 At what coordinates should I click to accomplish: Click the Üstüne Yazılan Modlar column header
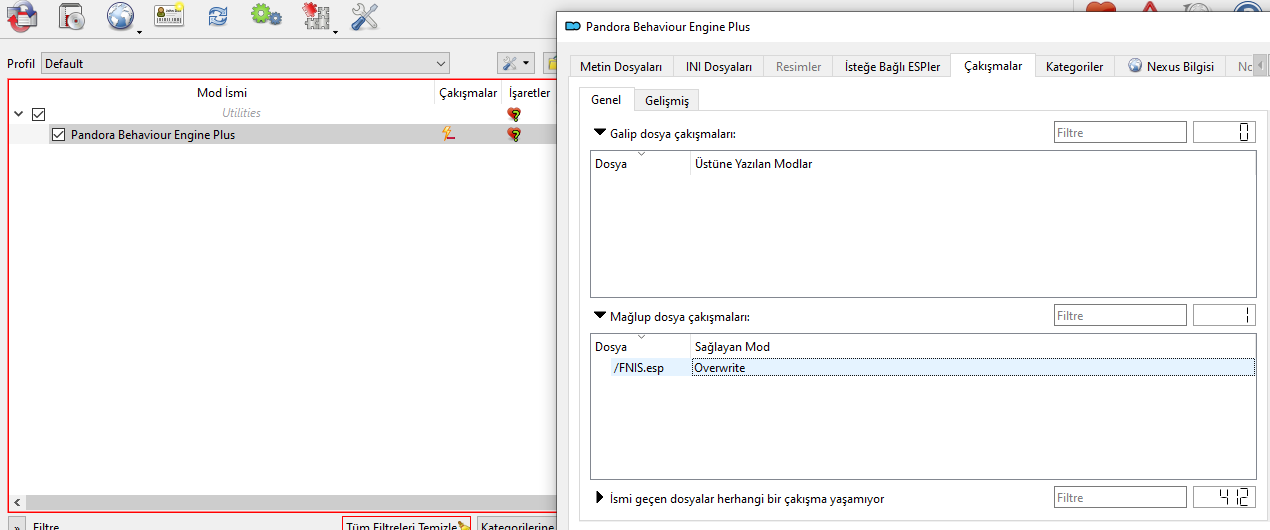pos(972,164)
